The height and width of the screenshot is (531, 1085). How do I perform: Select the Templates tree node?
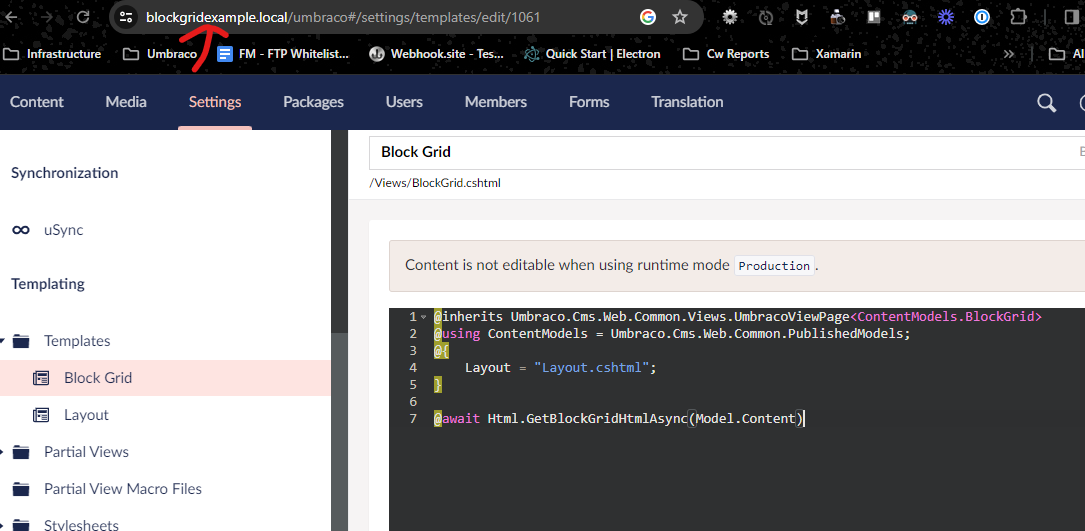[x=77, y=341]
